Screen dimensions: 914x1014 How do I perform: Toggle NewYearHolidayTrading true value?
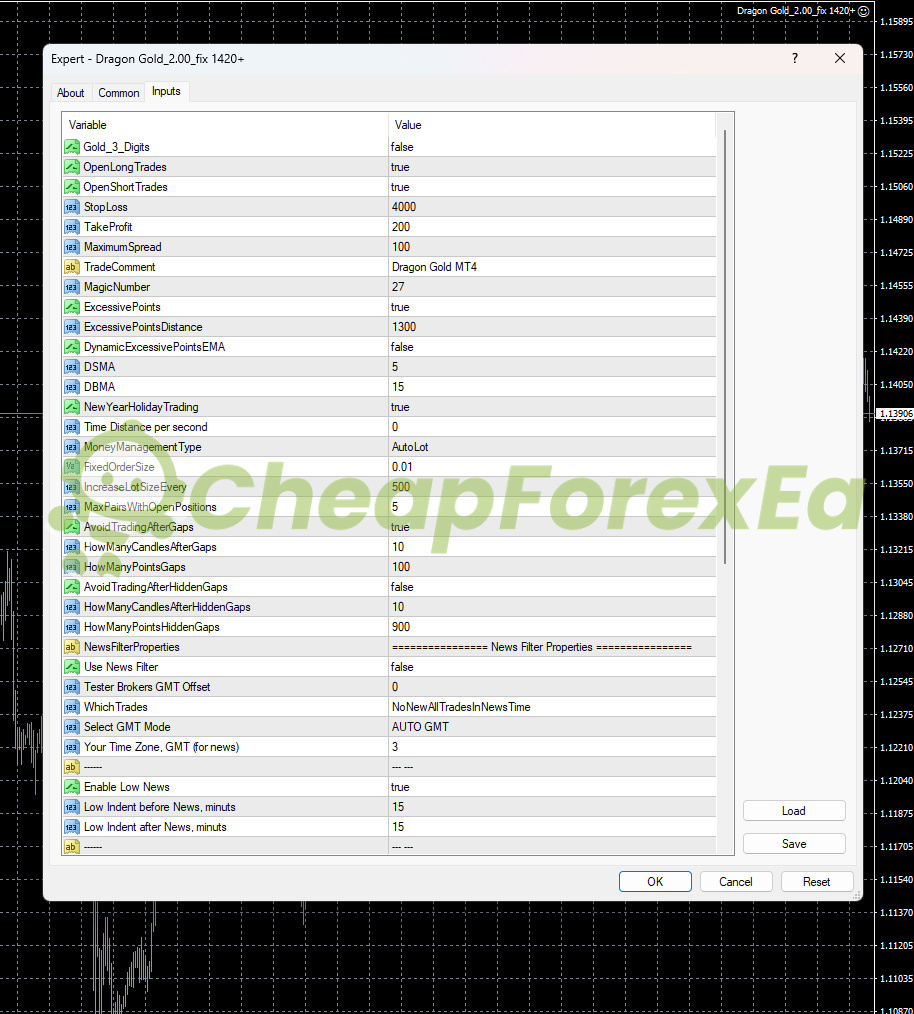[552, 407]
